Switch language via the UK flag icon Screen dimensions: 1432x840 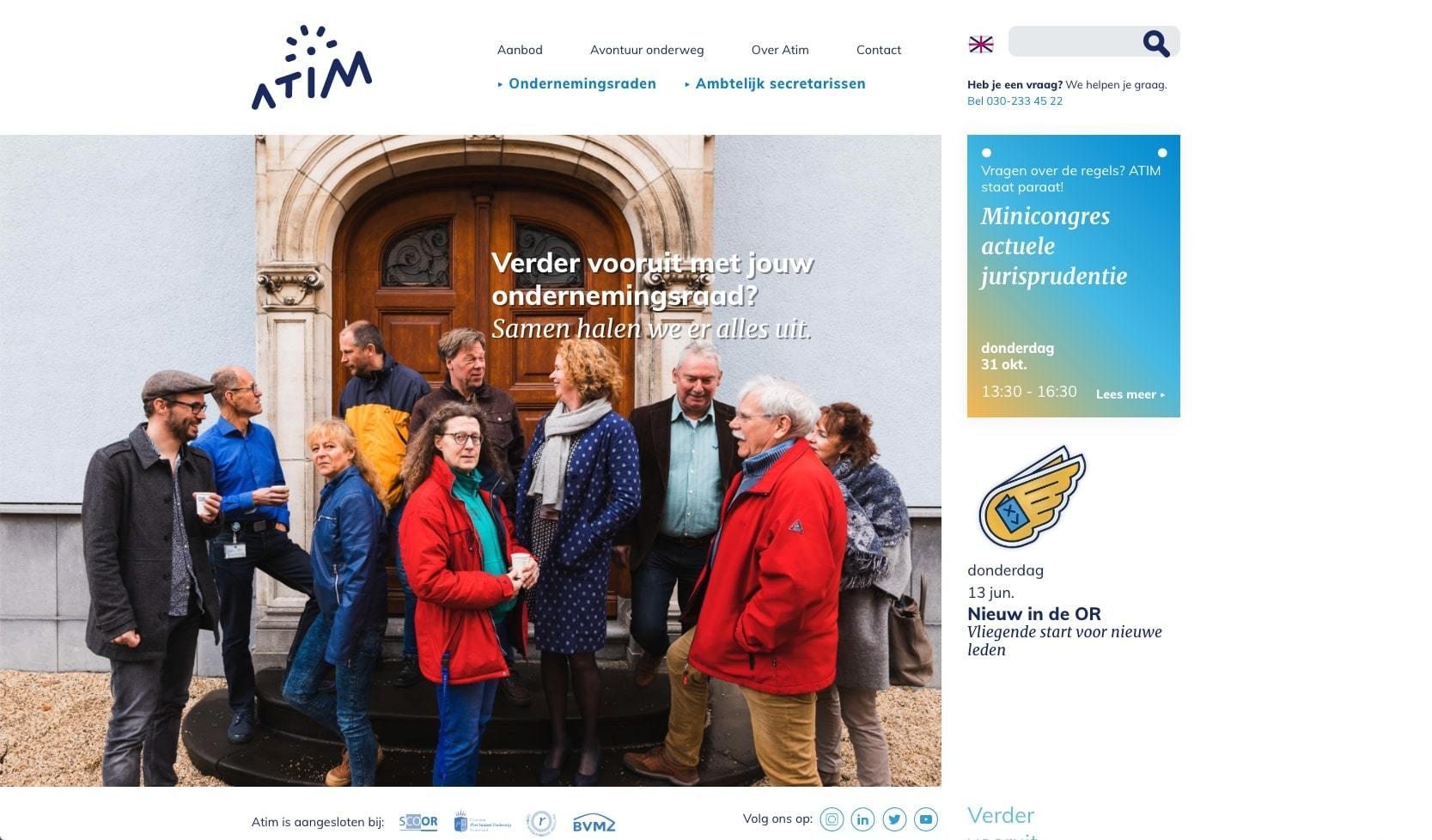[981, 45]
